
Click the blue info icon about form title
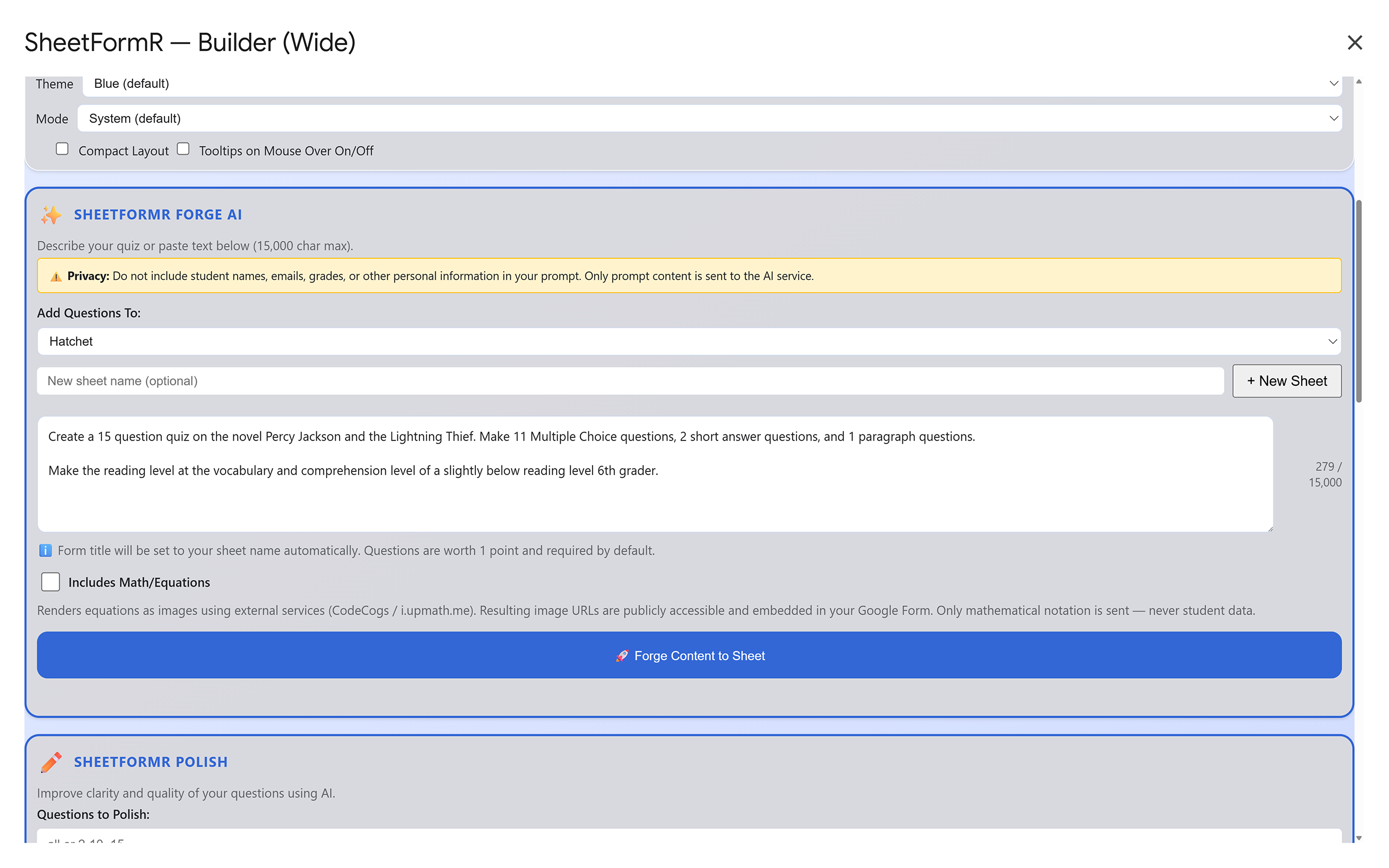[46, 550]
